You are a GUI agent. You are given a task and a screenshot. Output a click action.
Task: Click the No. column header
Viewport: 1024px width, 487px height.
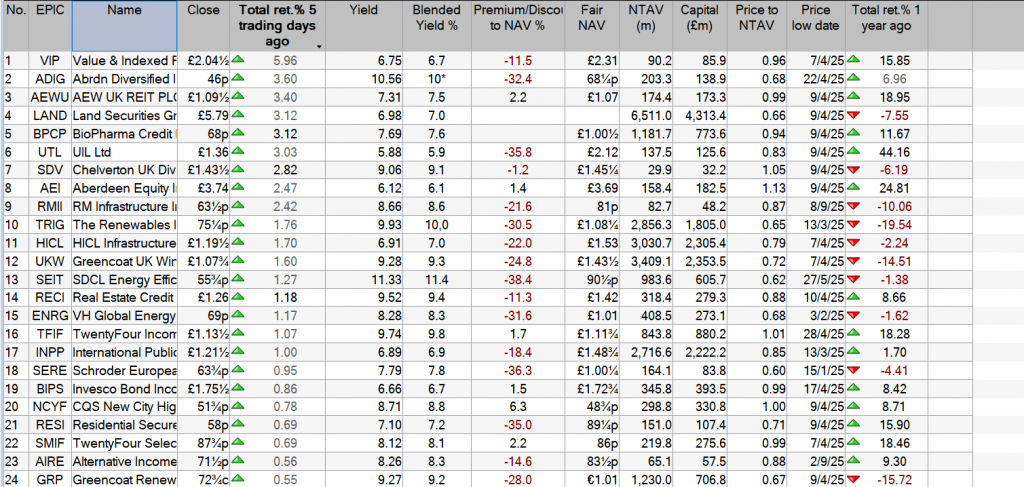16,27
